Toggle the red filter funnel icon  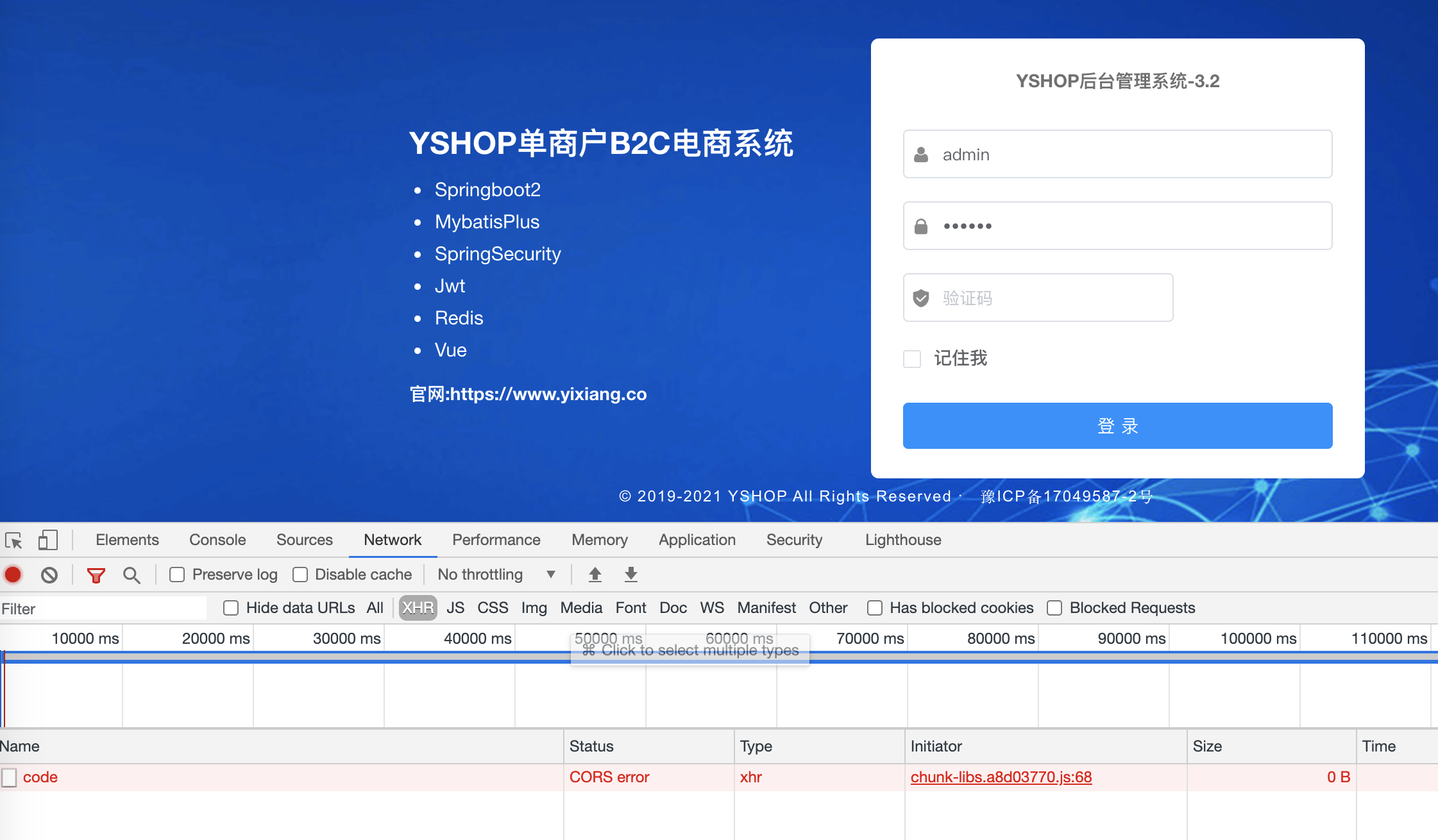[x=96, y=575]
